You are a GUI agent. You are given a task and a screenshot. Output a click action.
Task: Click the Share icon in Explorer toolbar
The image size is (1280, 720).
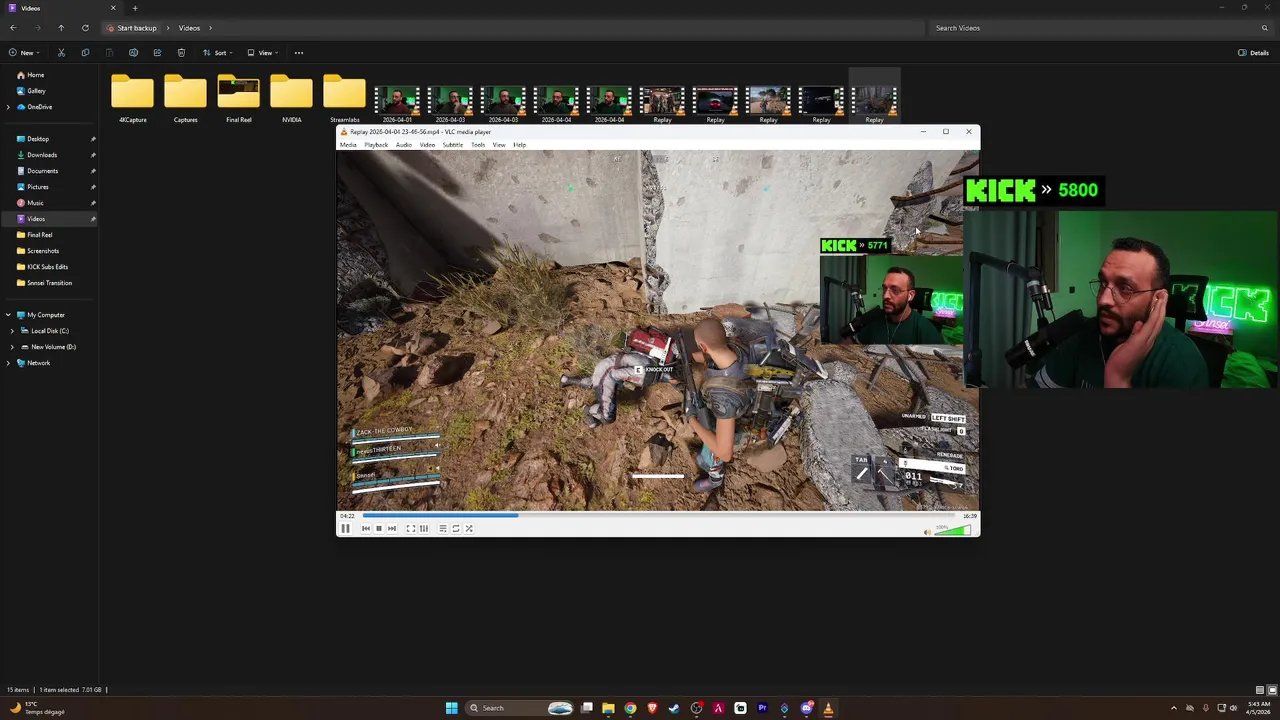[x=157, y=53]
